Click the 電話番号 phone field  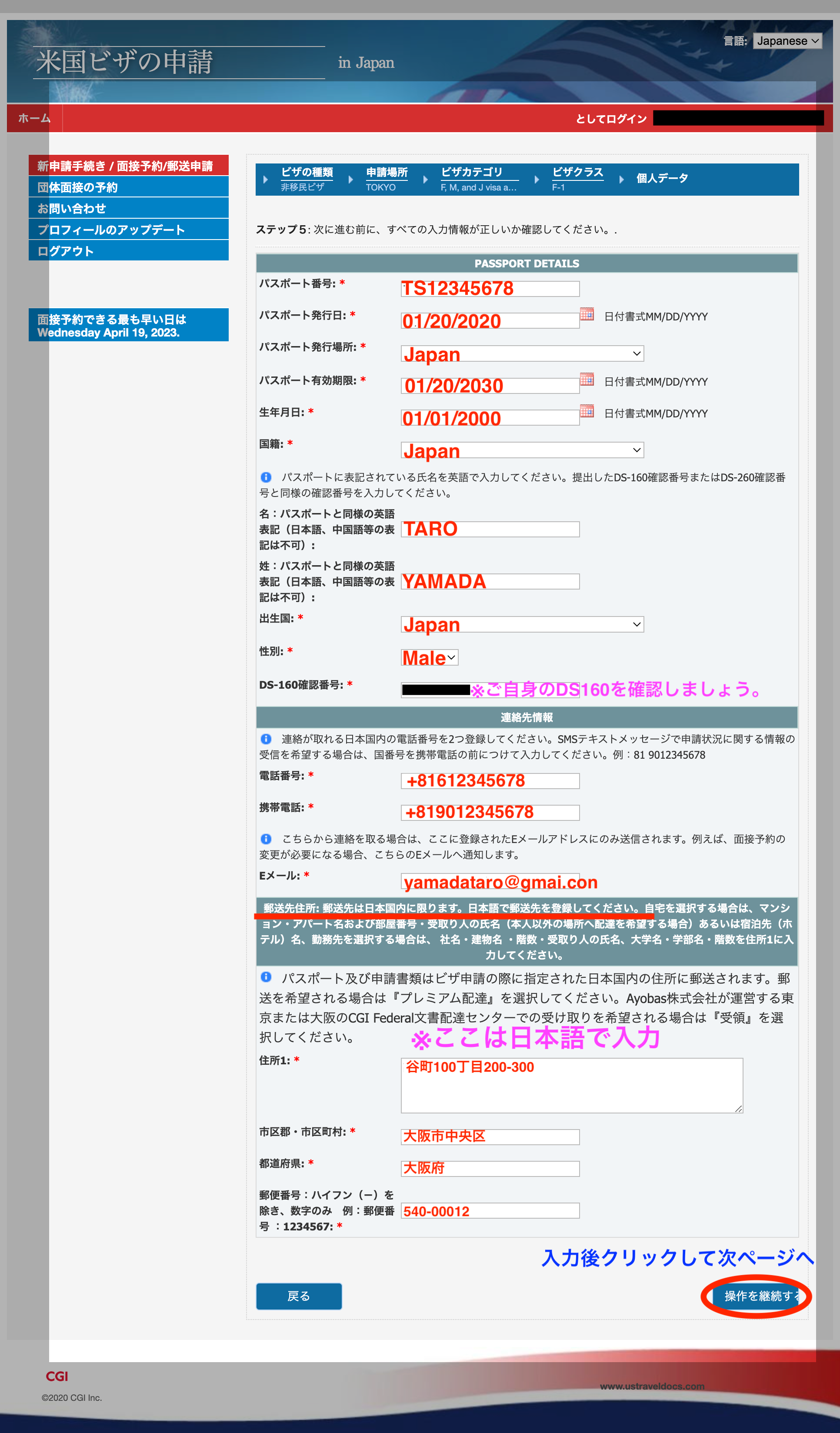490,781
